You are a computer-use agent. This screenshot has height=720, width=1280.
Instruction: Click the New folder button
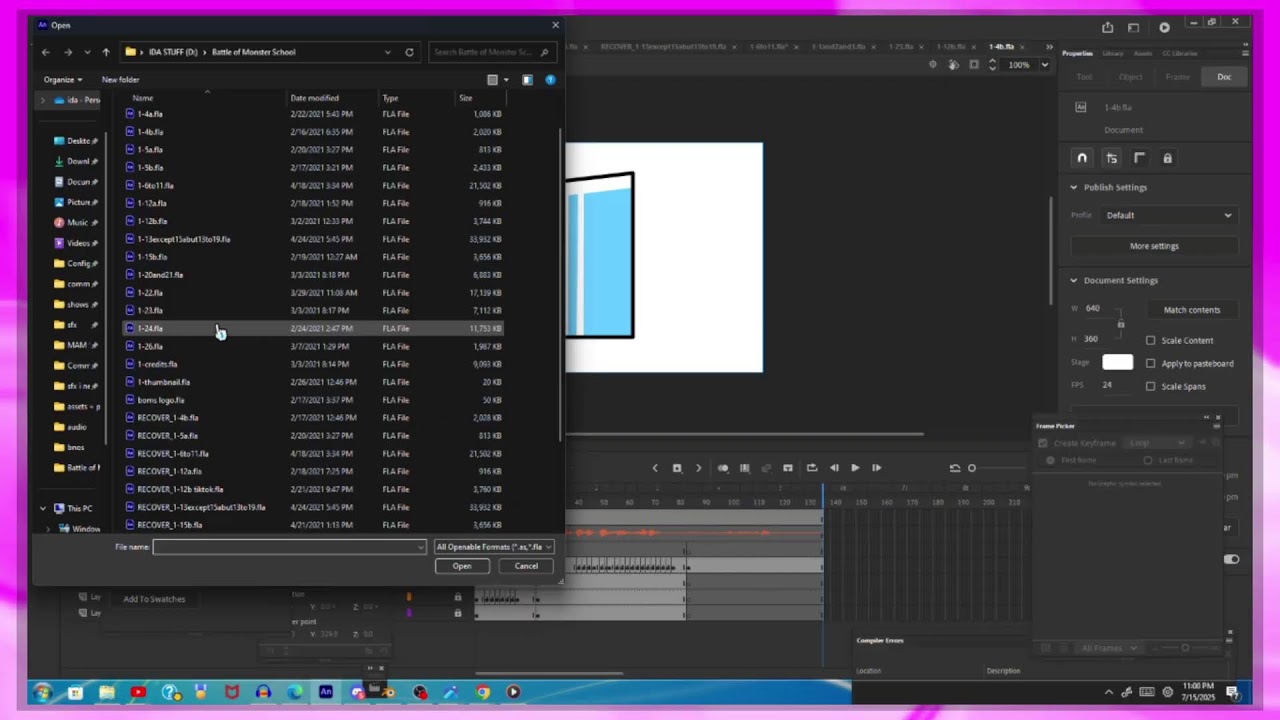pos(120,80)
